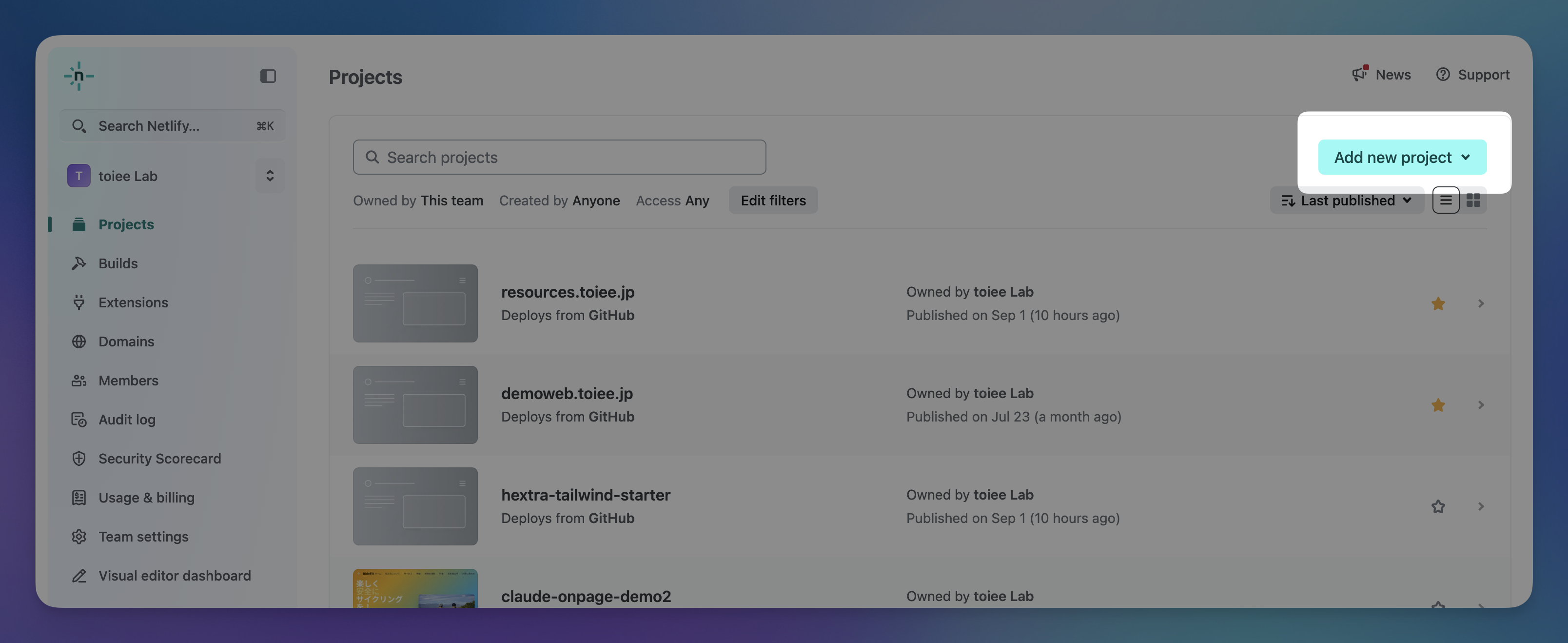
Task: Click Access Any filter
Action: point(673,201)
